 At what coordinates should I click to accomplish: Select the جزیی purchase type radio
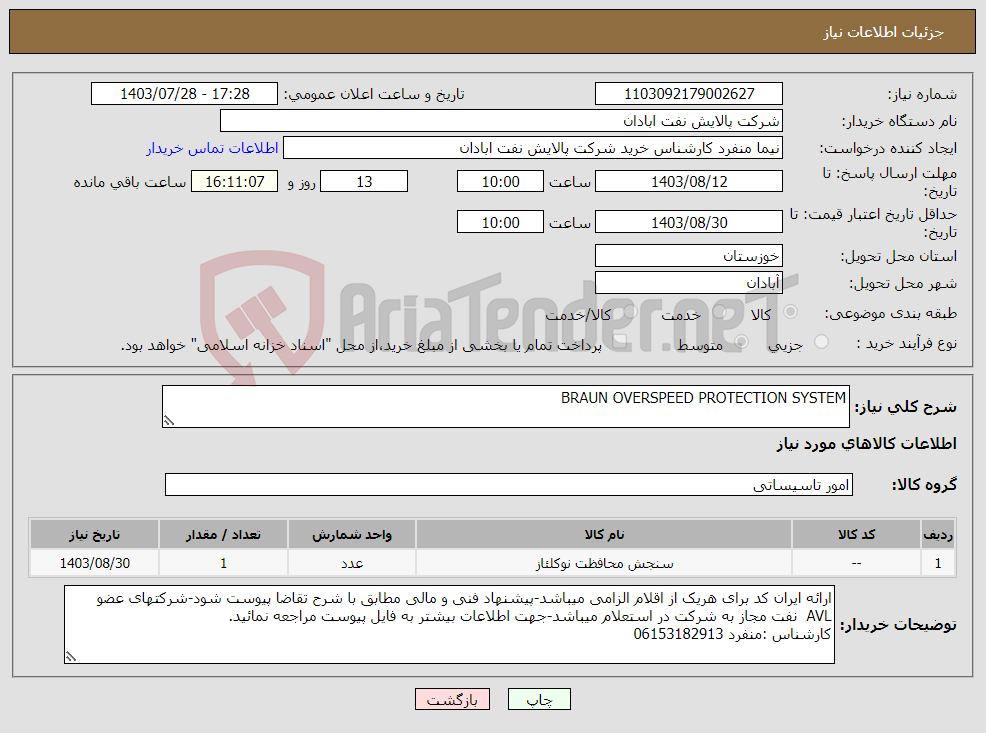(821, 341)
